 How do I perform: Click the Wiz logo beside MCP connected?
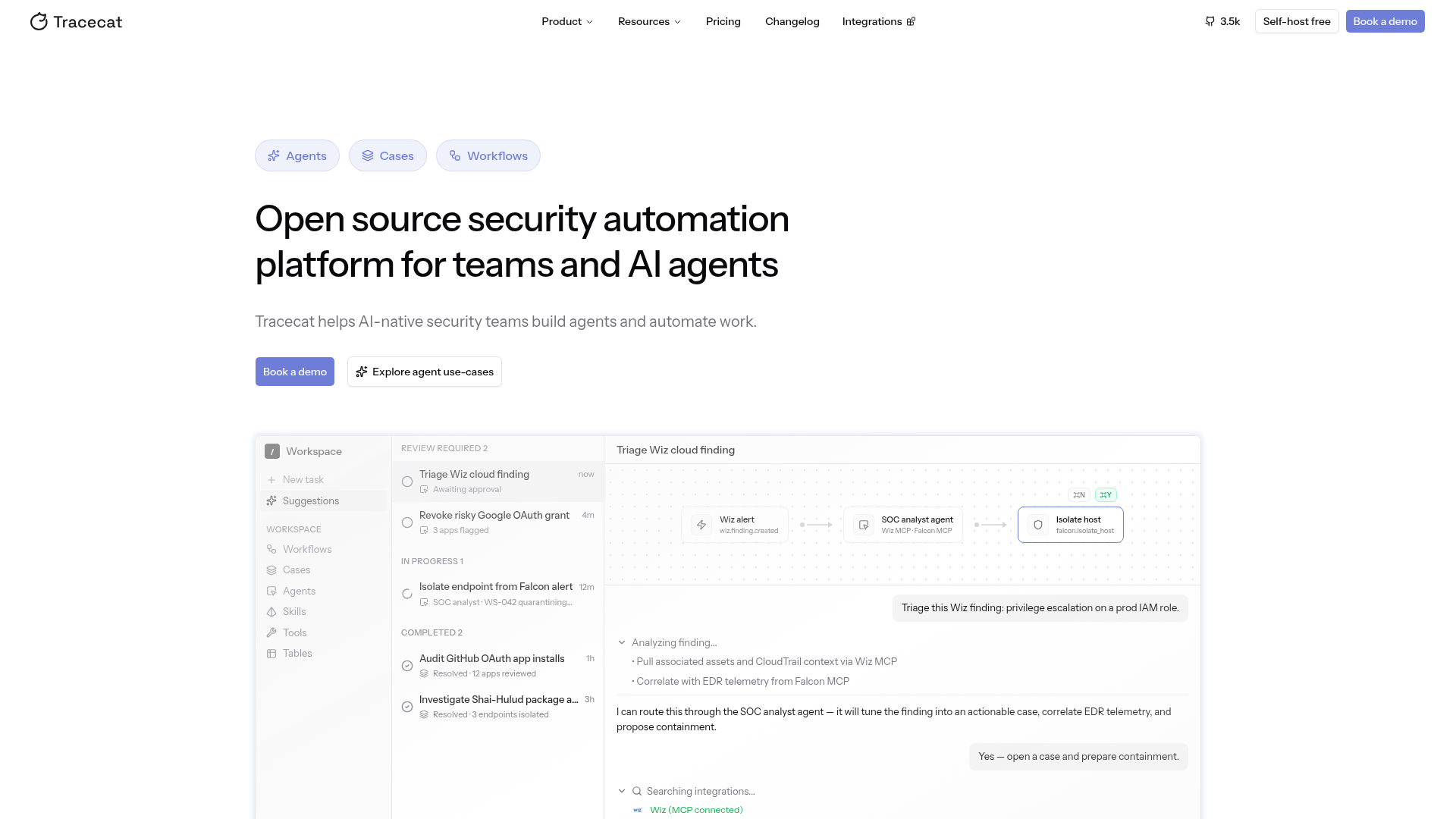point(638,810)
